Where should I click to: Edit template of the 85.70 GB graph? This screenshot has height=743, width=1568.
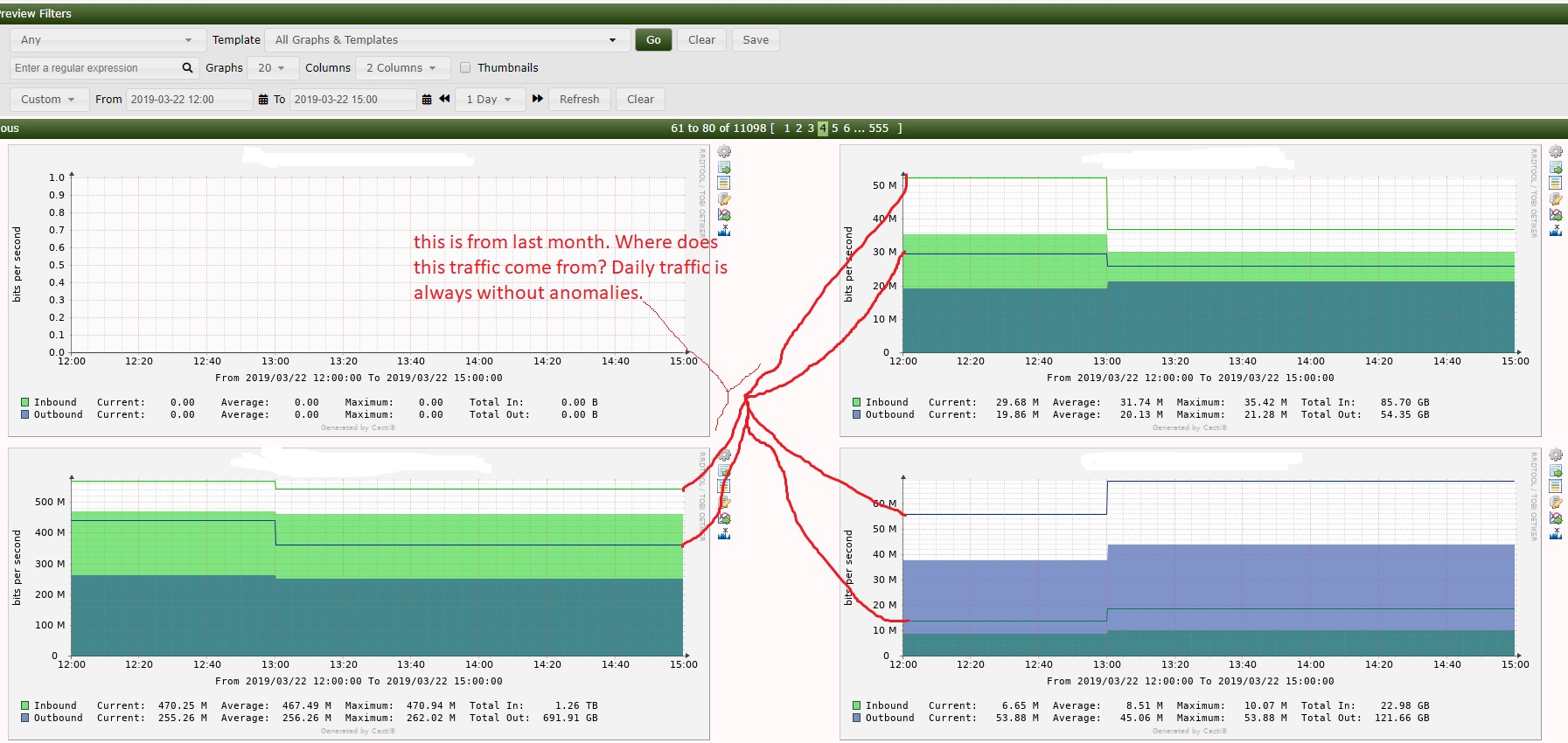click(1556, 198)
